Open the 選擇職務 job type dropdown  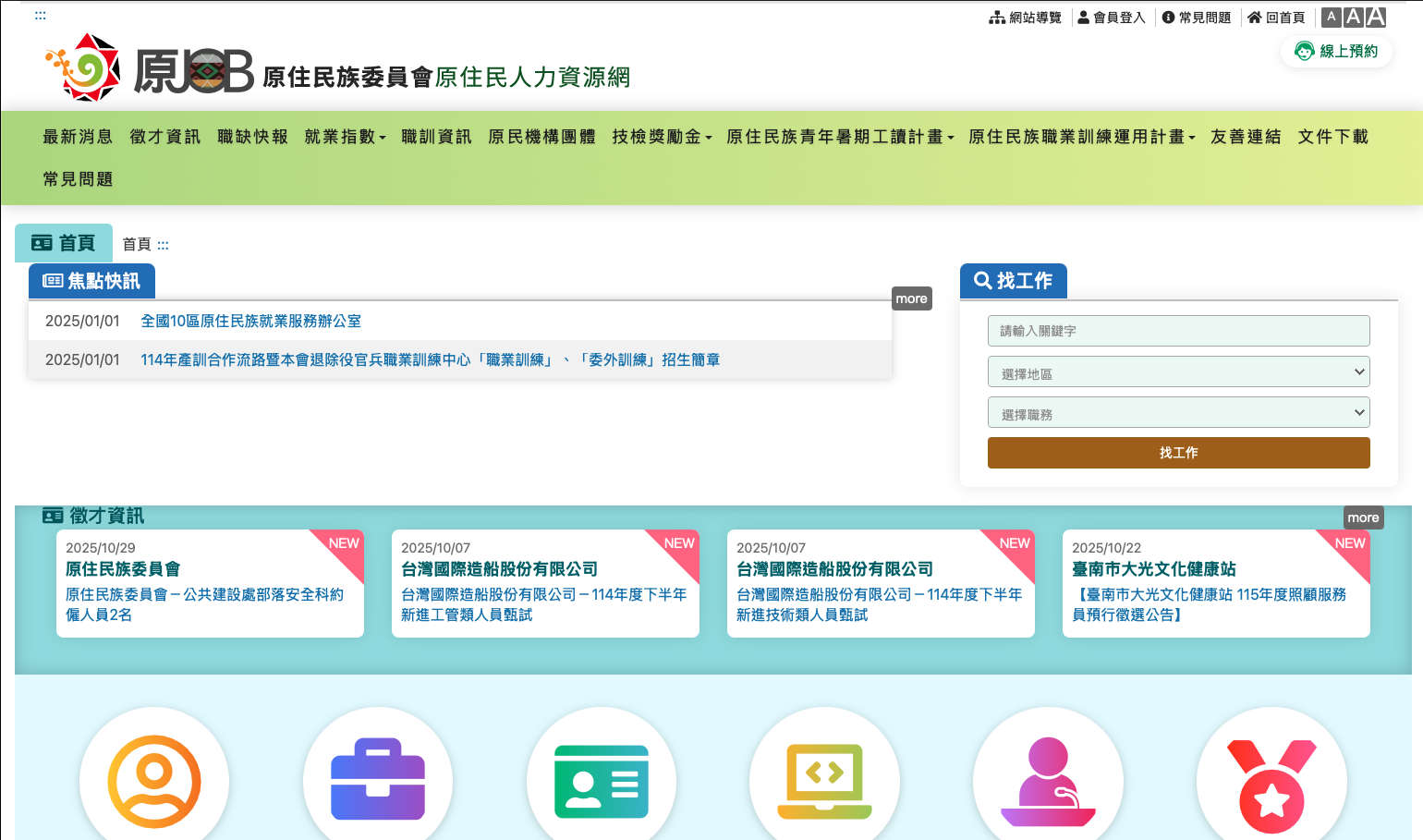(x=1178, y=412)
